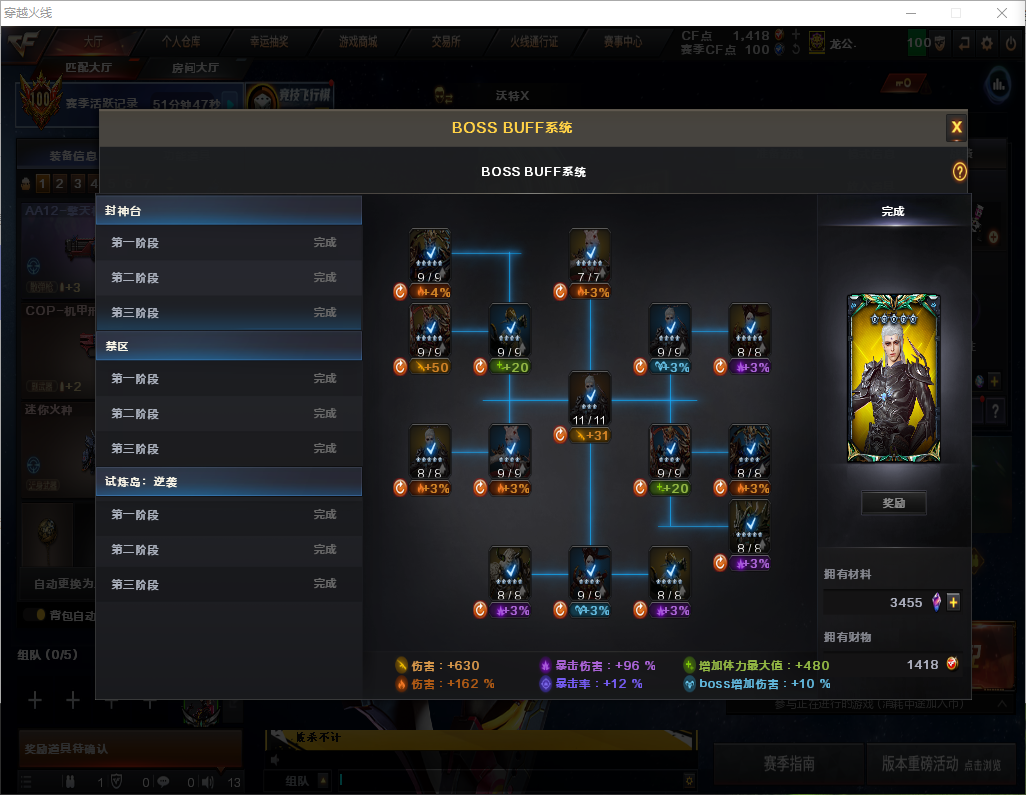Add materials with the plus button
Screen dimensions: 1026x795
(953, 602)
